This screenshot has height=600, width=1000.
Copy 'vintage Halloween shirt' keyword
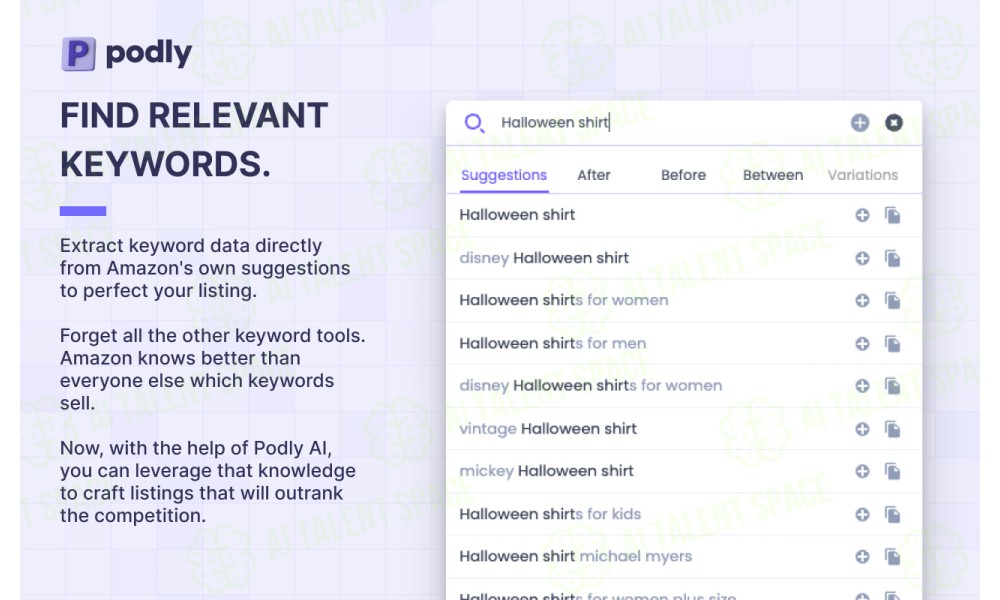892,429
